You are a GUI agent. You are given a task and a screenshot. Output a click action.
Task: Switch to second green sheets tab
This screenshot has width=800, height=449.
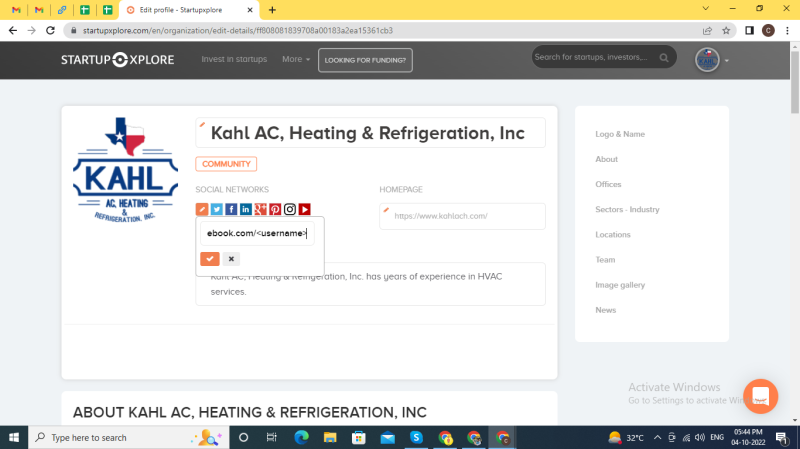click(107, 10)
